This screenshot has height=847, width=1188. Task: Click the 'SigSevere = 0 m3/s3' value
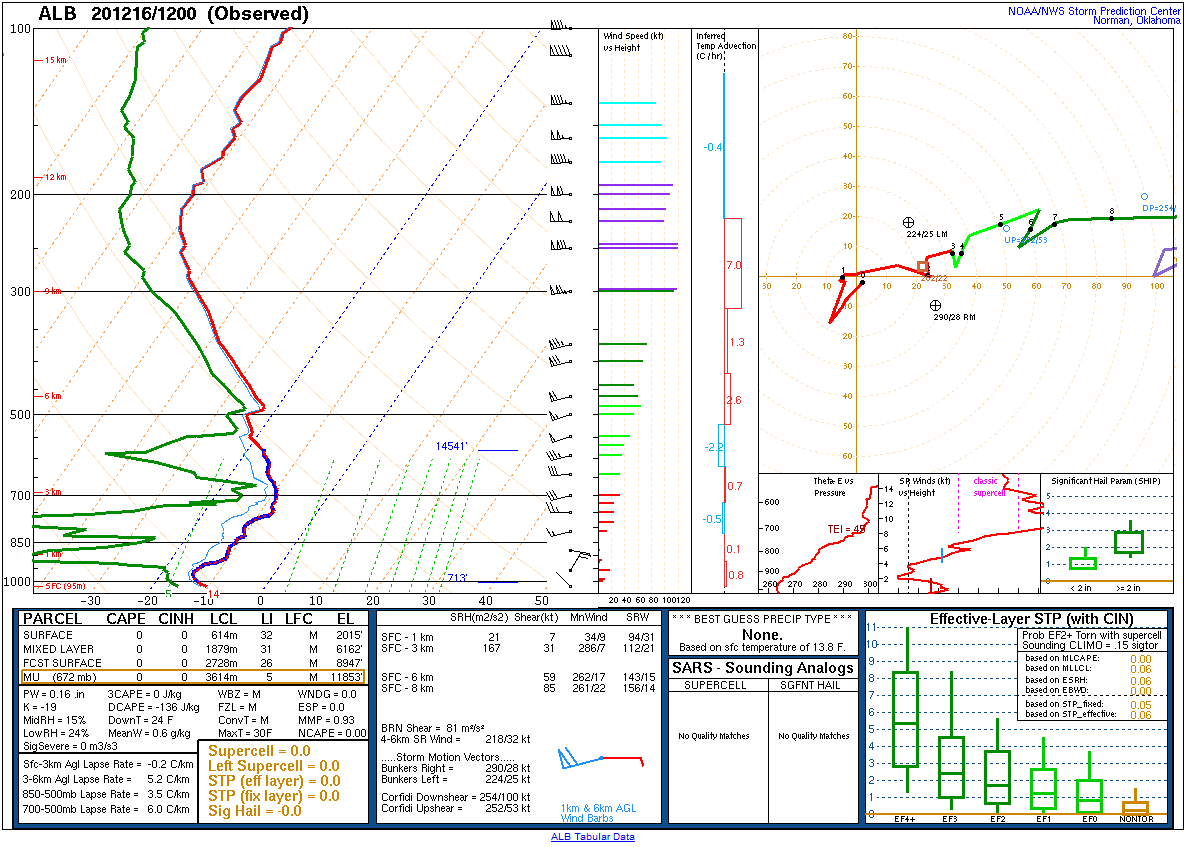tap(70, 746)
